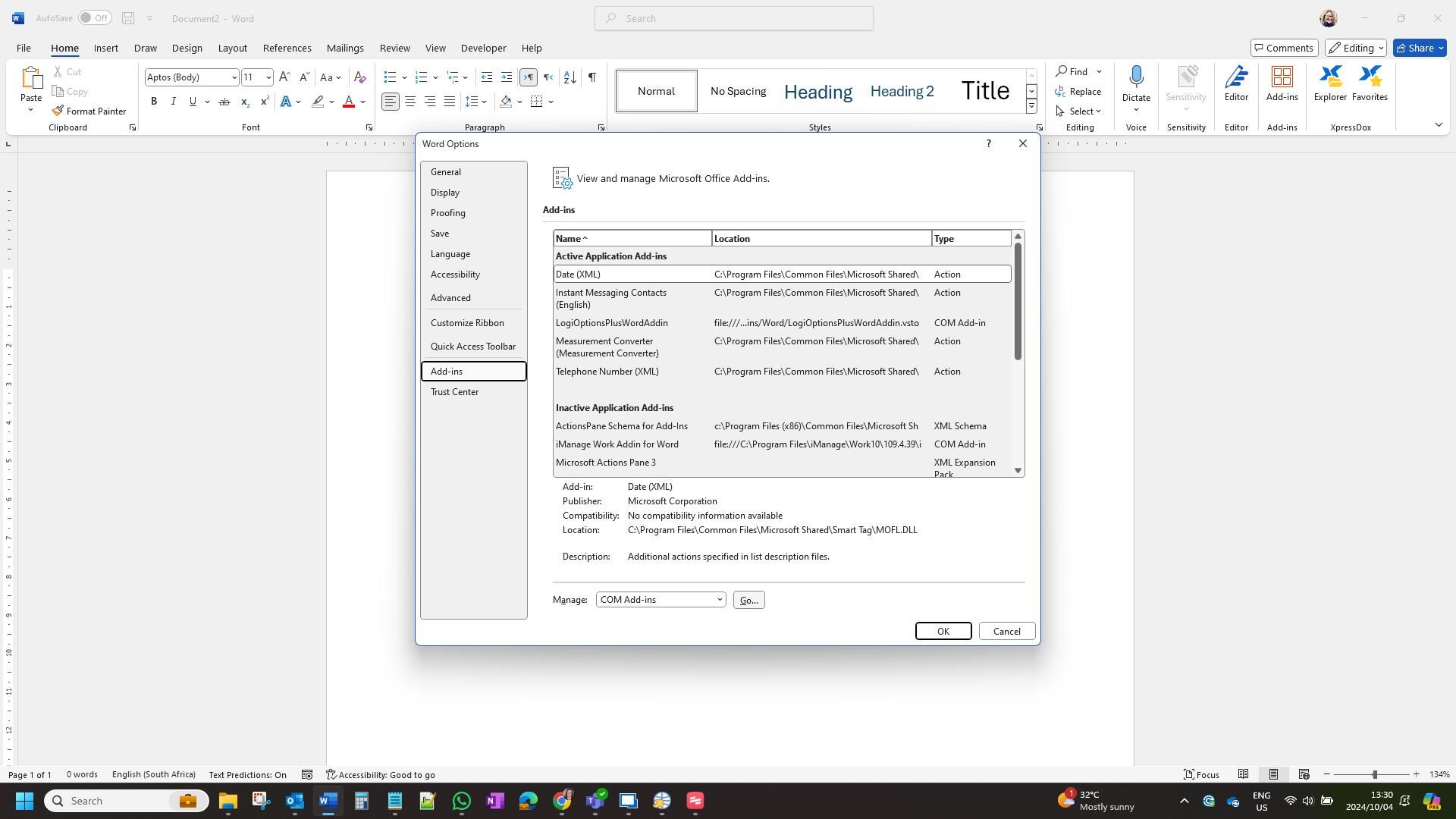The width and height of the screenshot is (1456, 819).
Task: Turn AutoSave on
Action: click(94, 17)
